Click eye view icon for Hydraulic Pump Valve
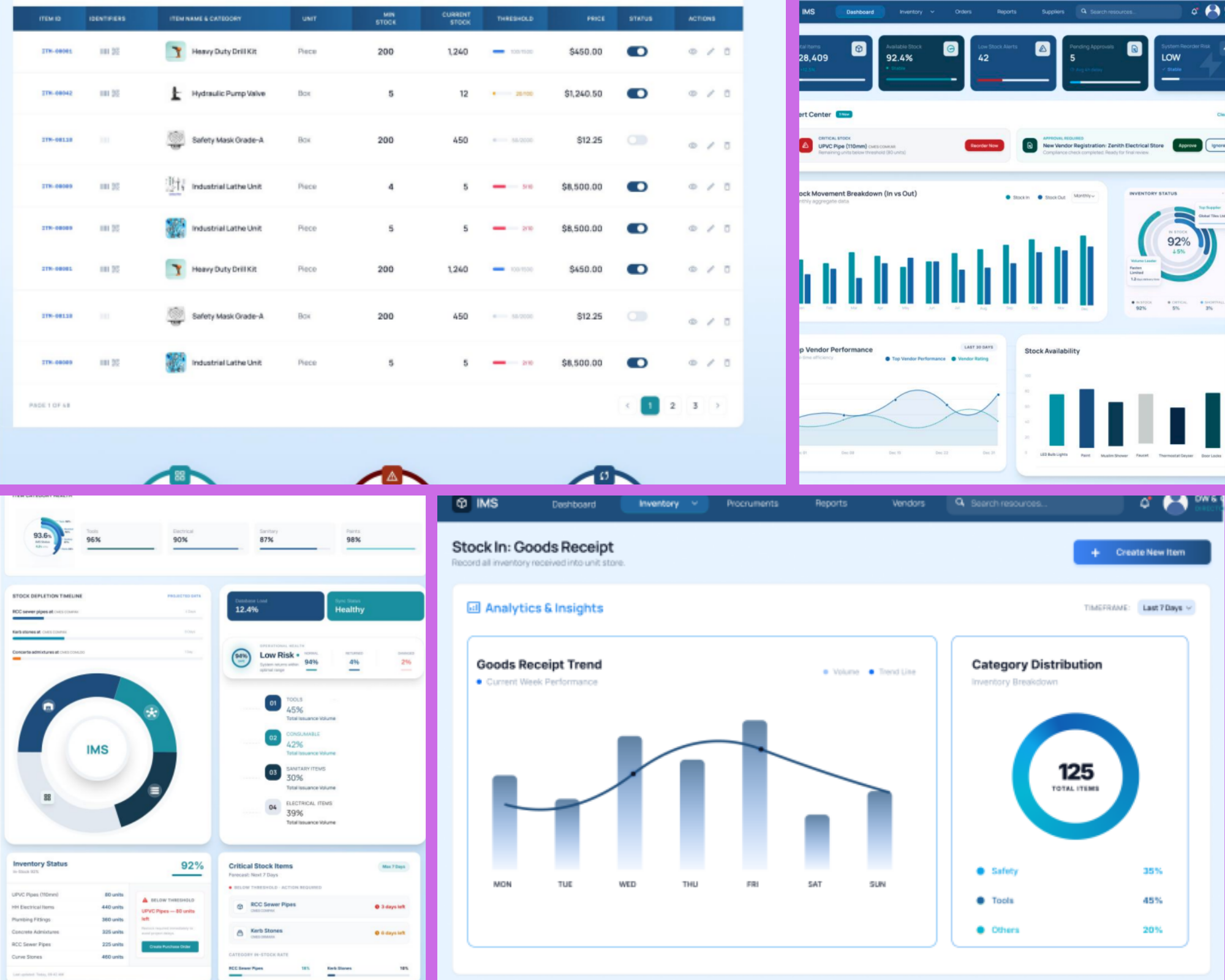Image resolution: width=1225 pixels, height=980 pixels. pos(693,94)
